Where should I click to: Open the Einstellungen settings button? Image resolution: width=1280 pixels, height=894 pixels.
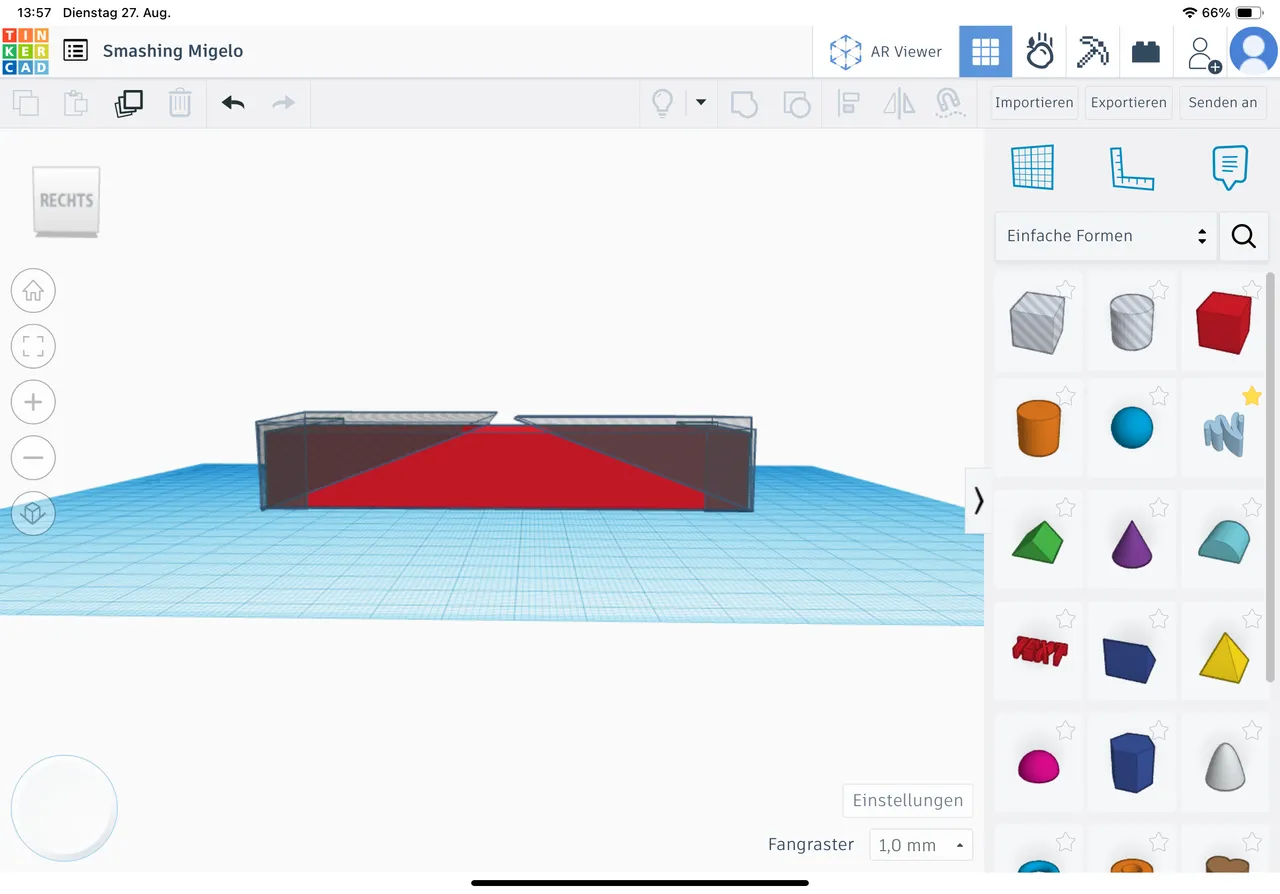(x=908, y=800)
